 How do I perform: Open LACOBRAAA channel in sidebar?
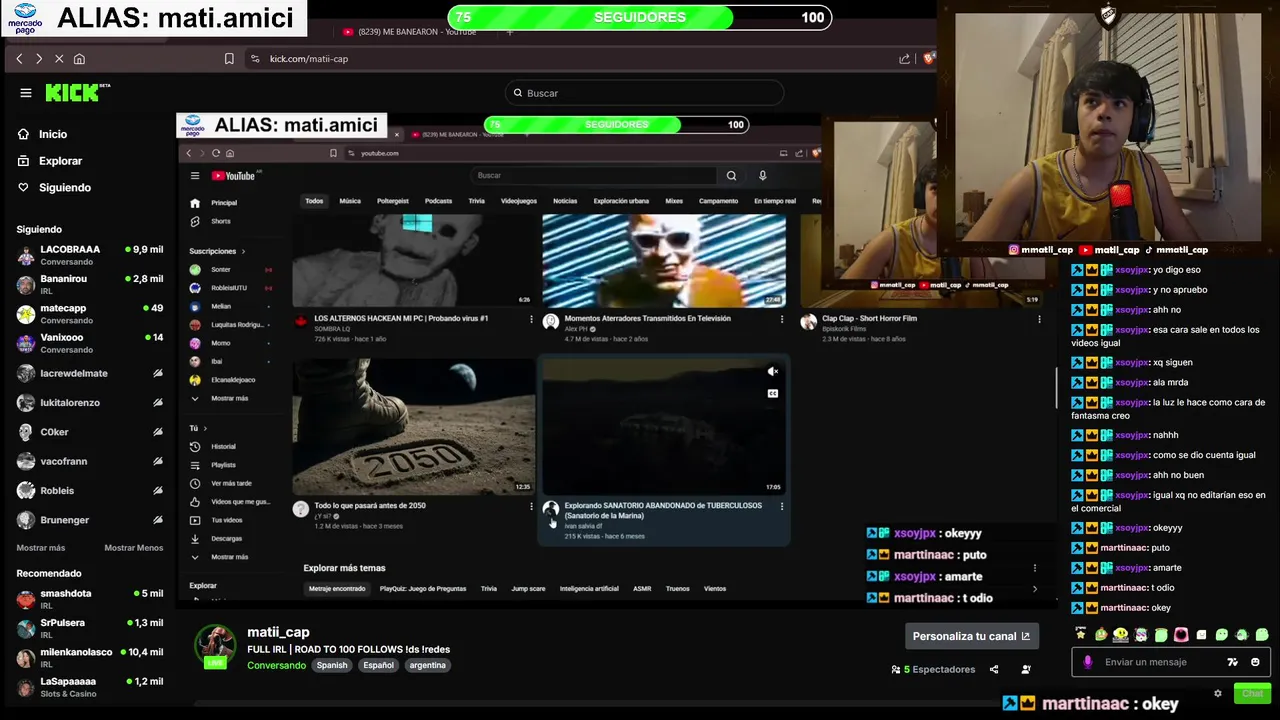point(90,255)
